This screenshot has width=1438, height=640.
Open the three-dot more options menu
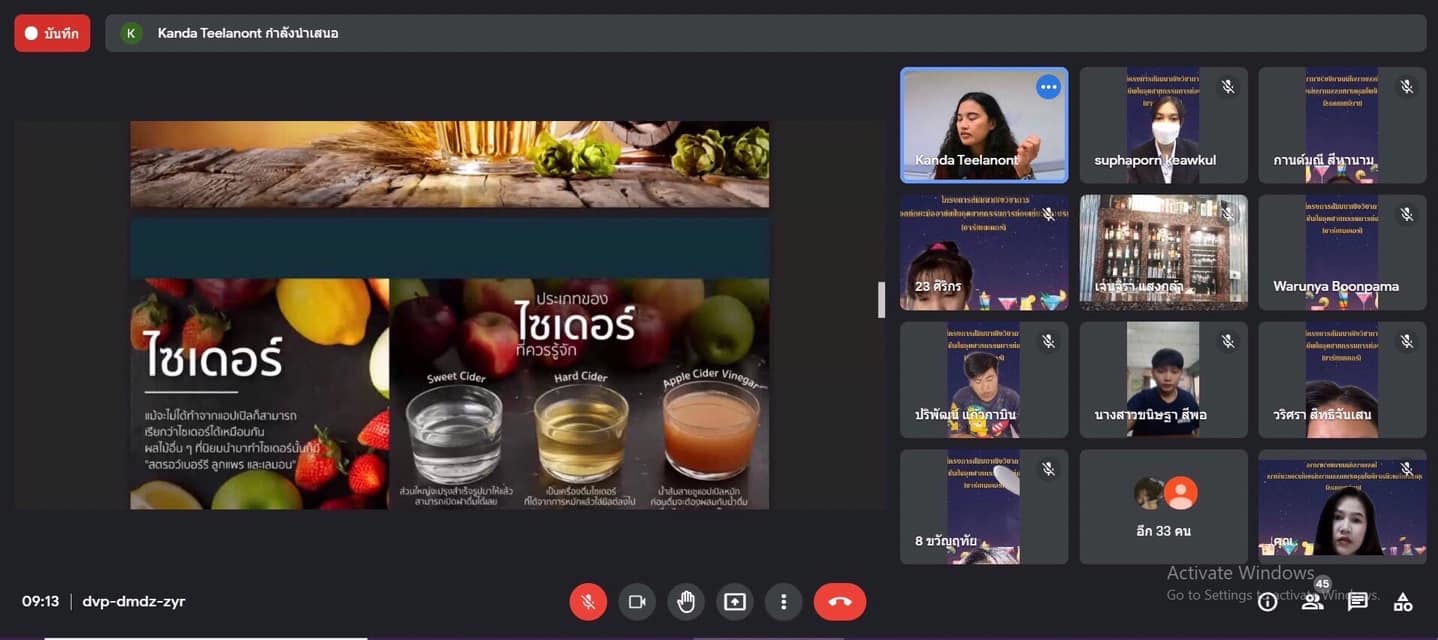[783, 602]
